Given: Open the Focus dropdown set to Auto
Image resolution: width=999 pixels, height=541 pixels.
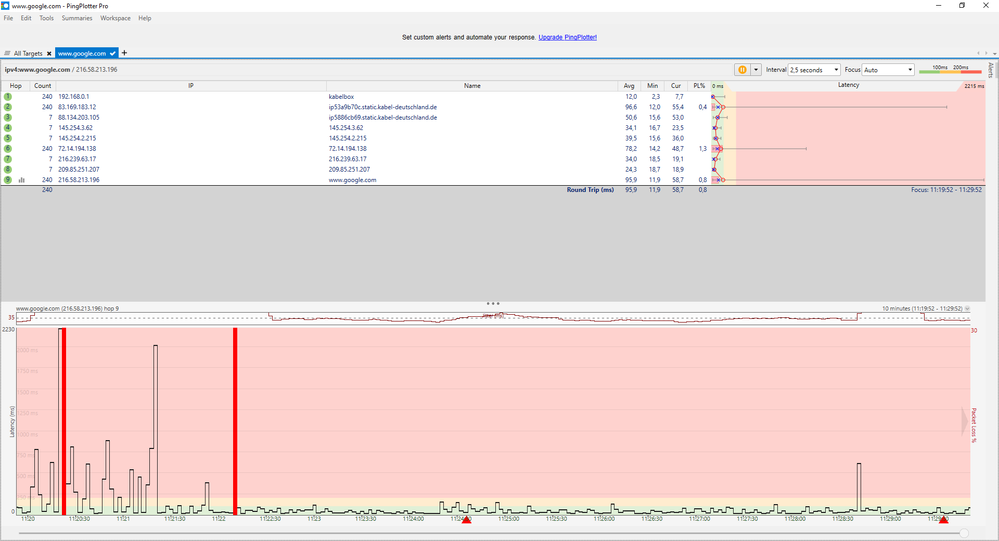Looking at the screenshot, I should coord(888,69).
